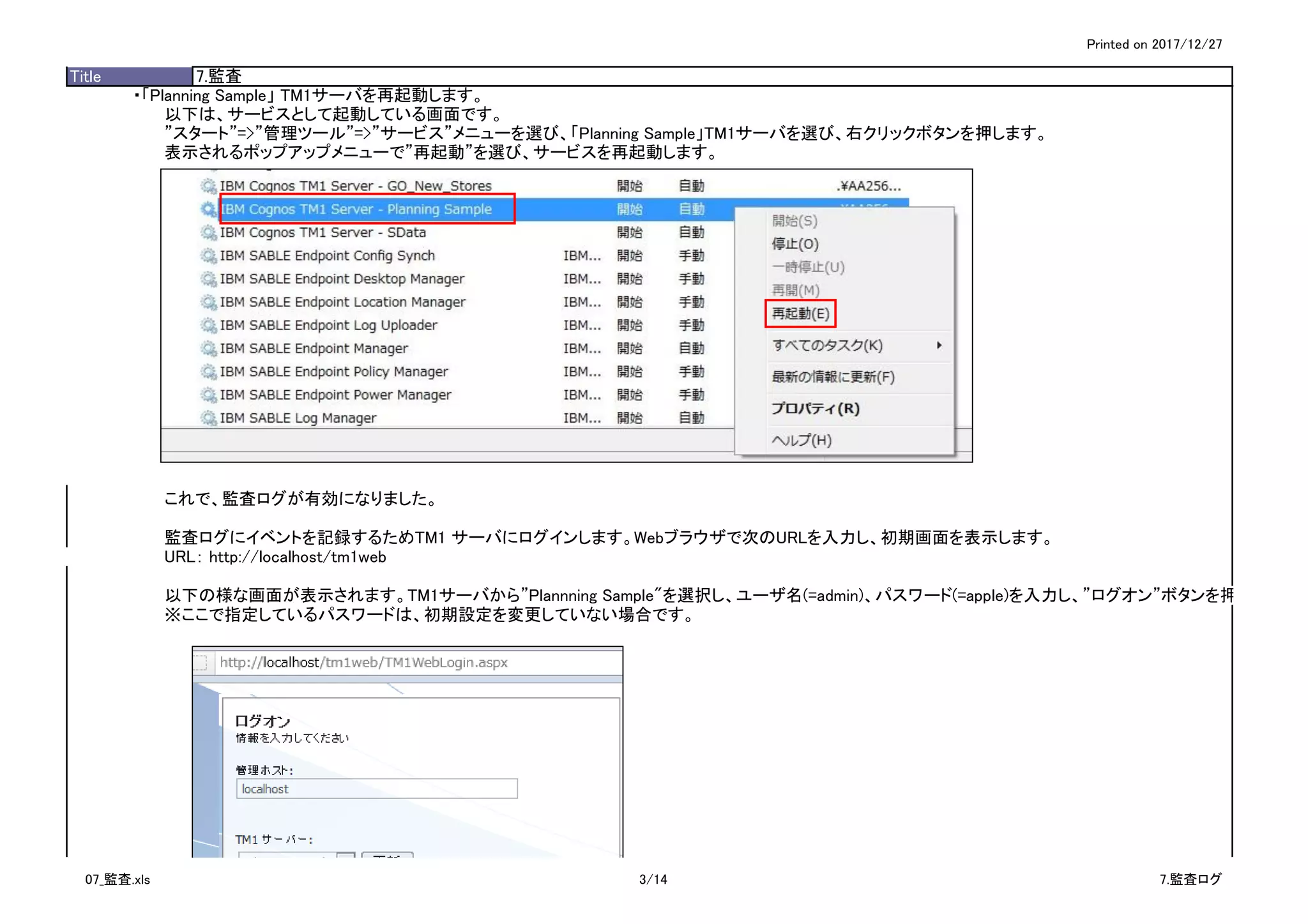This screenshot has width=1308, height=924.
Task: Click page icon beside browser URL
Action: click(x=201, y=663)
